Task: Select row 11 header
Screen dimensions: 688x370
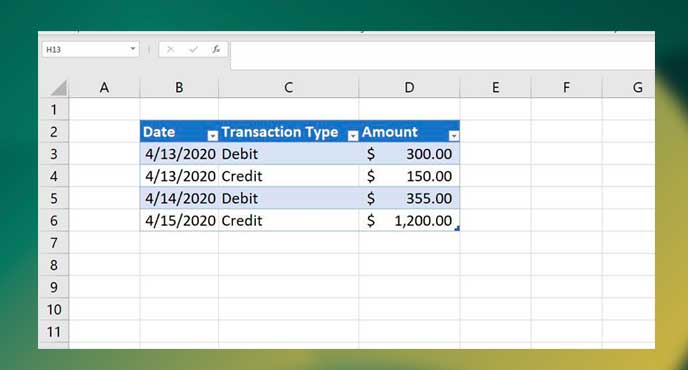Action: 54,332
